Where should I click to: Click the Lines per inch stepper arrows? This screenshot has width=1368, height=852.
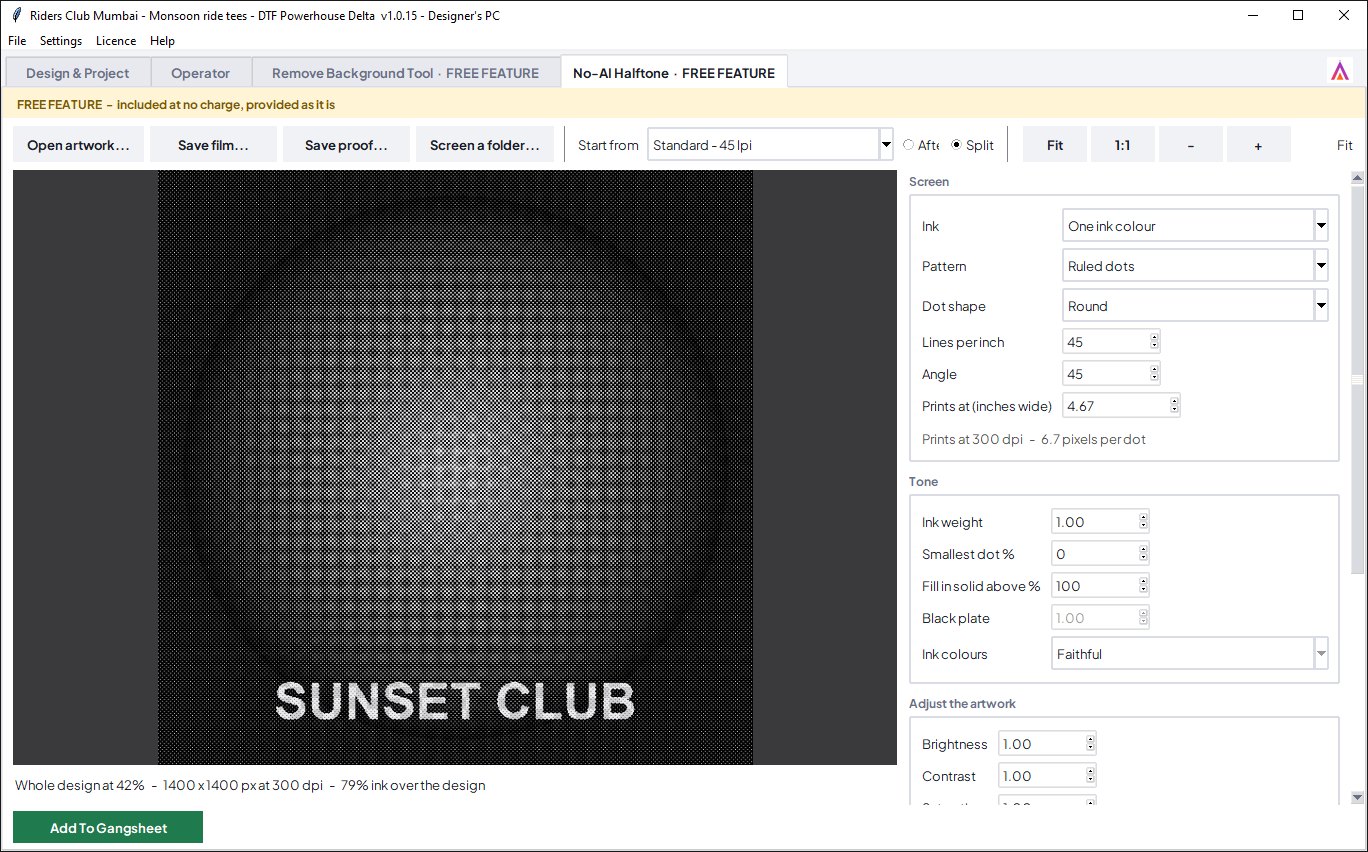(1155, 342)
